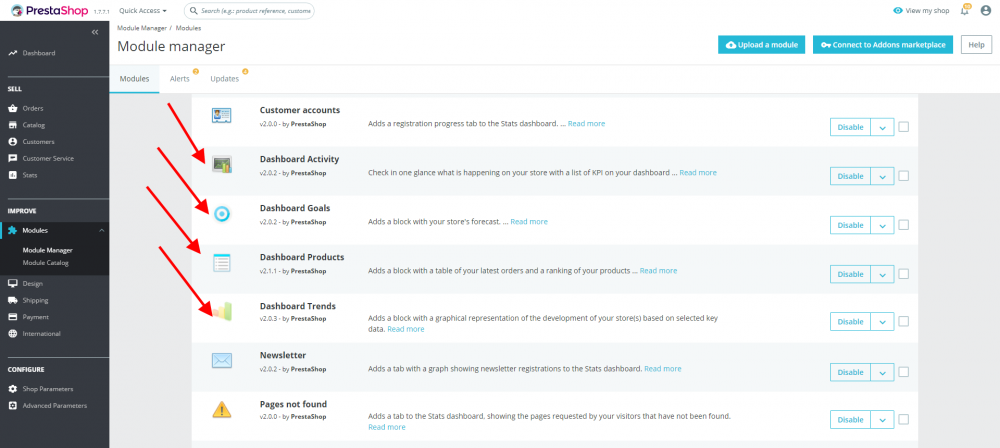1000x448 pixels.
Task: Click the Dashboard Trends bar chart icon
Action: (x=222, y=311)
